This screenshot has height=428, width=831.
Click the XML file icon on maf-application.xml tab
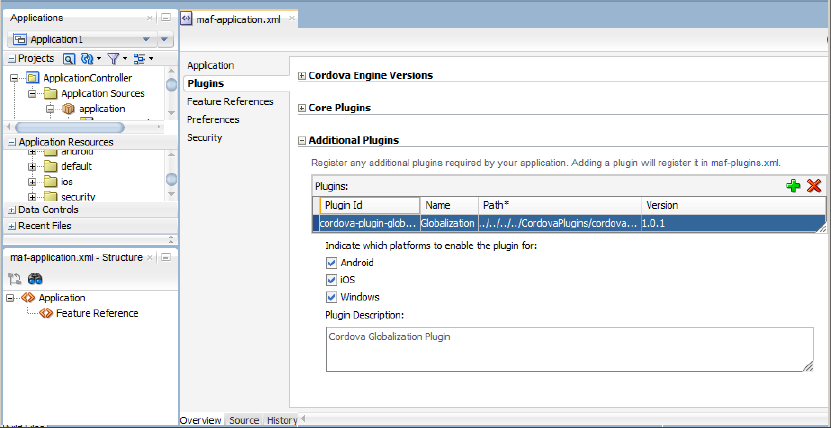point(186,19)
